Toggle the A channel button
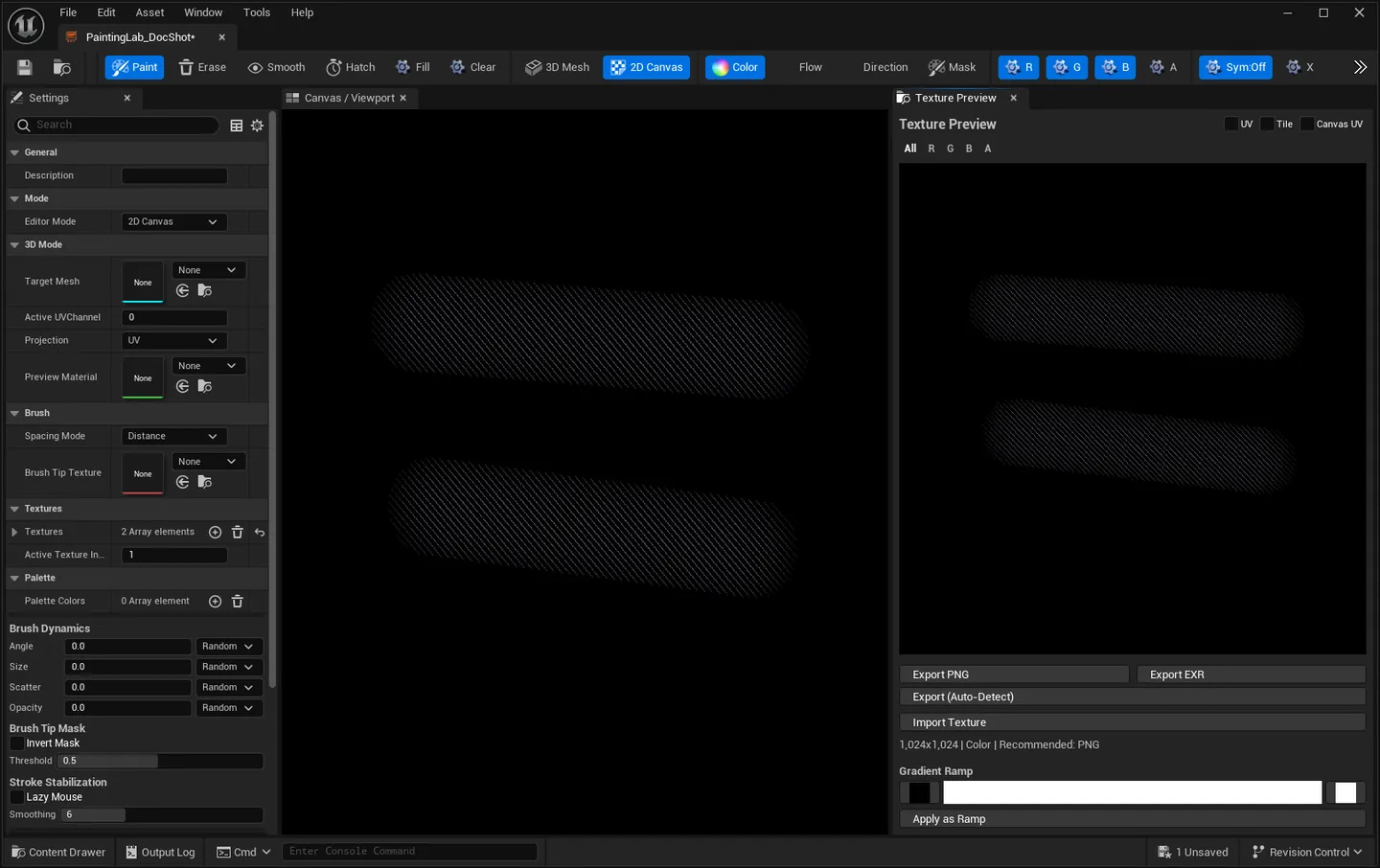 click(1163, 67)
